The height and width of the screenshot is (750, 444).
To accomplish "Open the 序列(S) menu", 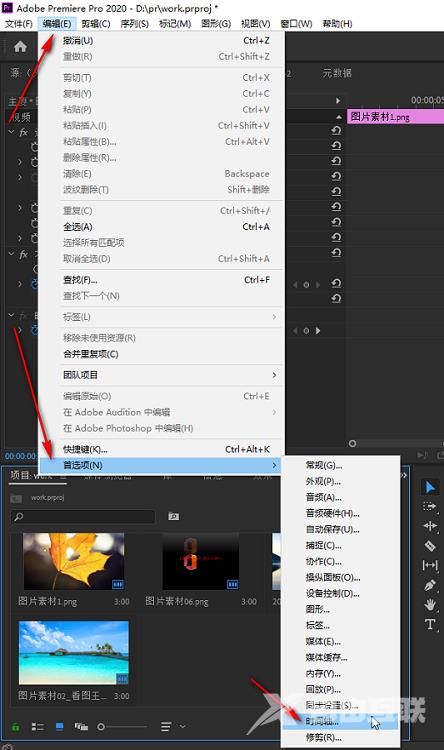I will coord(134,23).
